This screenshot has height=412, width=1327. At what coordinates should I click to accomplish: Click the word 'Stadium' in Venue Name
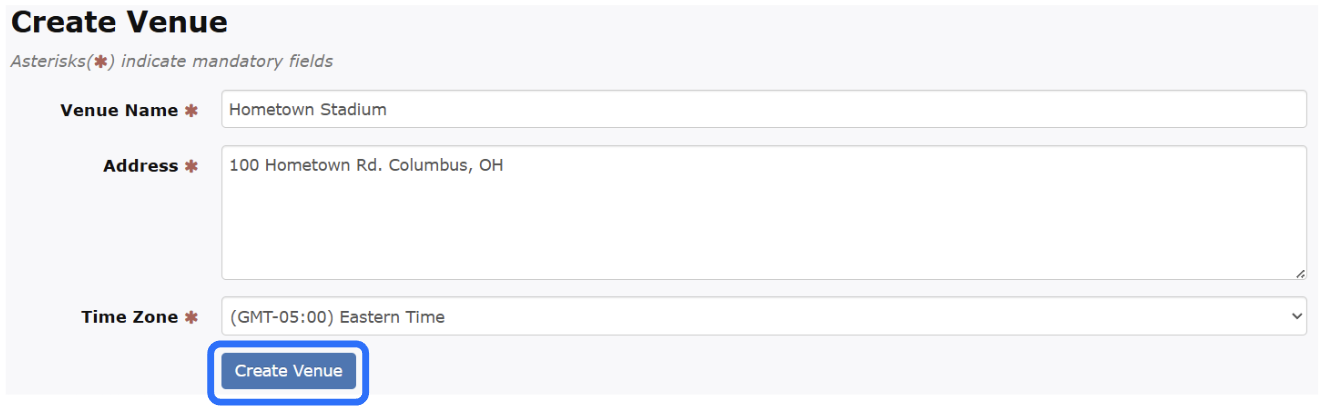(353, 110)
